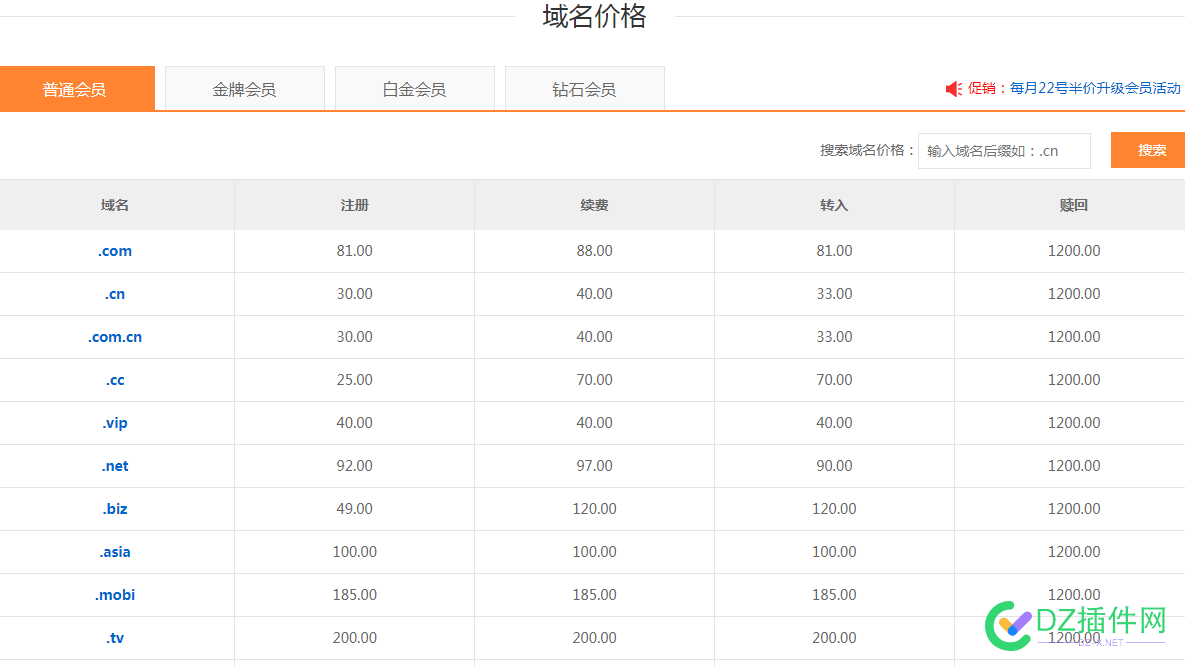
Task: Select the 普通会员 tab
Action: [77, 88]
